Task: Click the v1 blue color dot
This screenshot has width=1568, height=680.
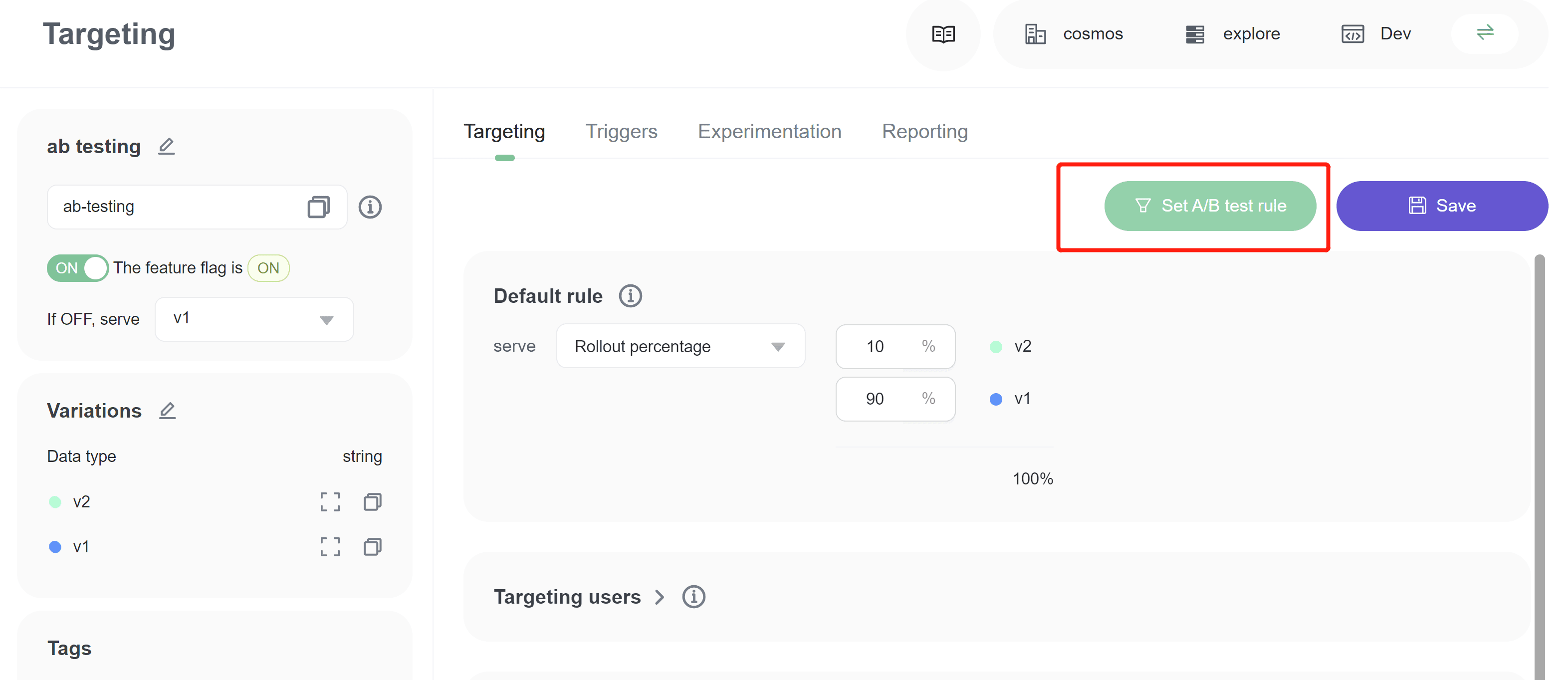Action: (996, 399)
